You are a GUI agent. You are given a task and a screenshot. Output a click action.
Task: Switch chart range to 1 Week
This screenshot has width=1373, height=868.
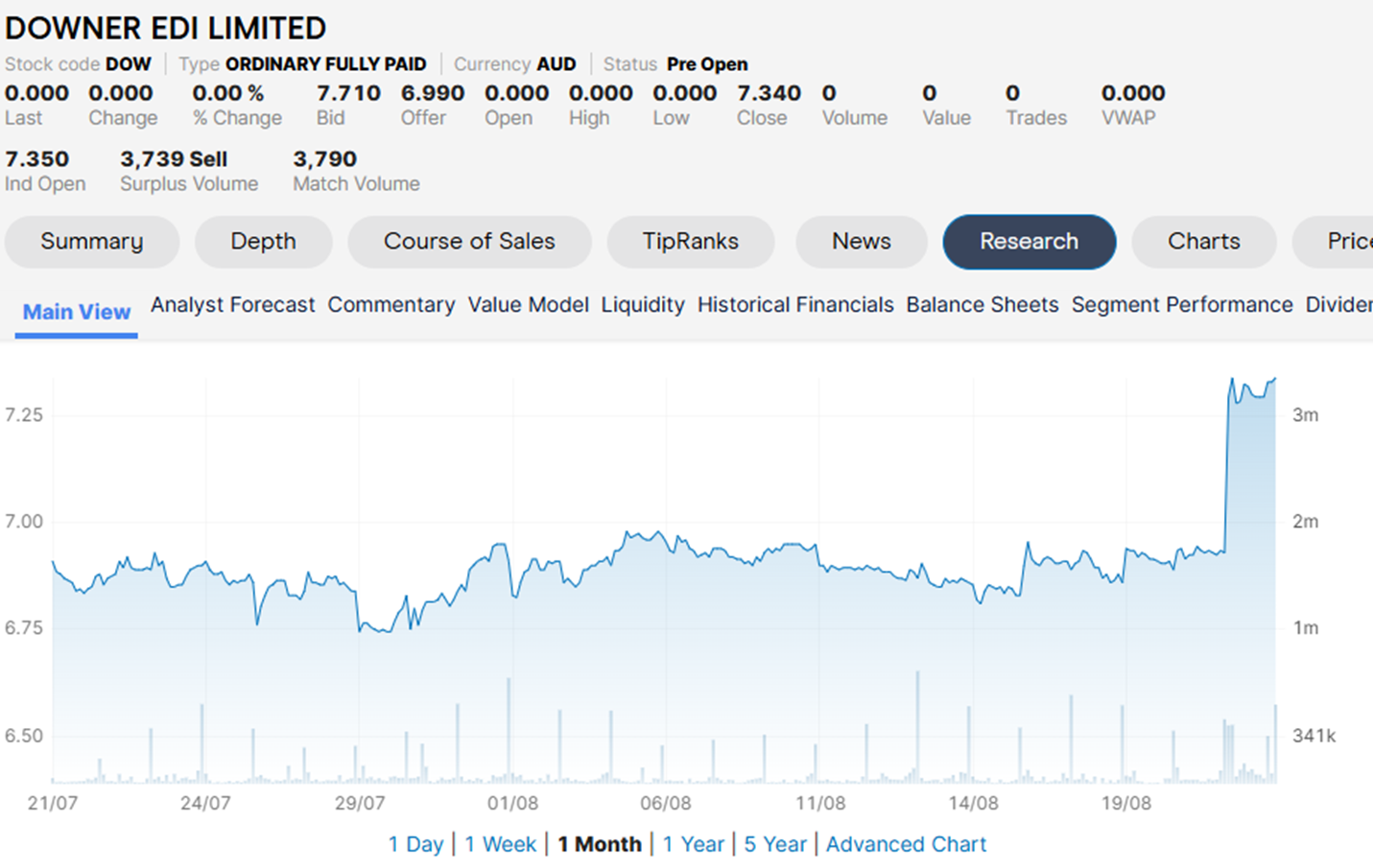[500, 844]
